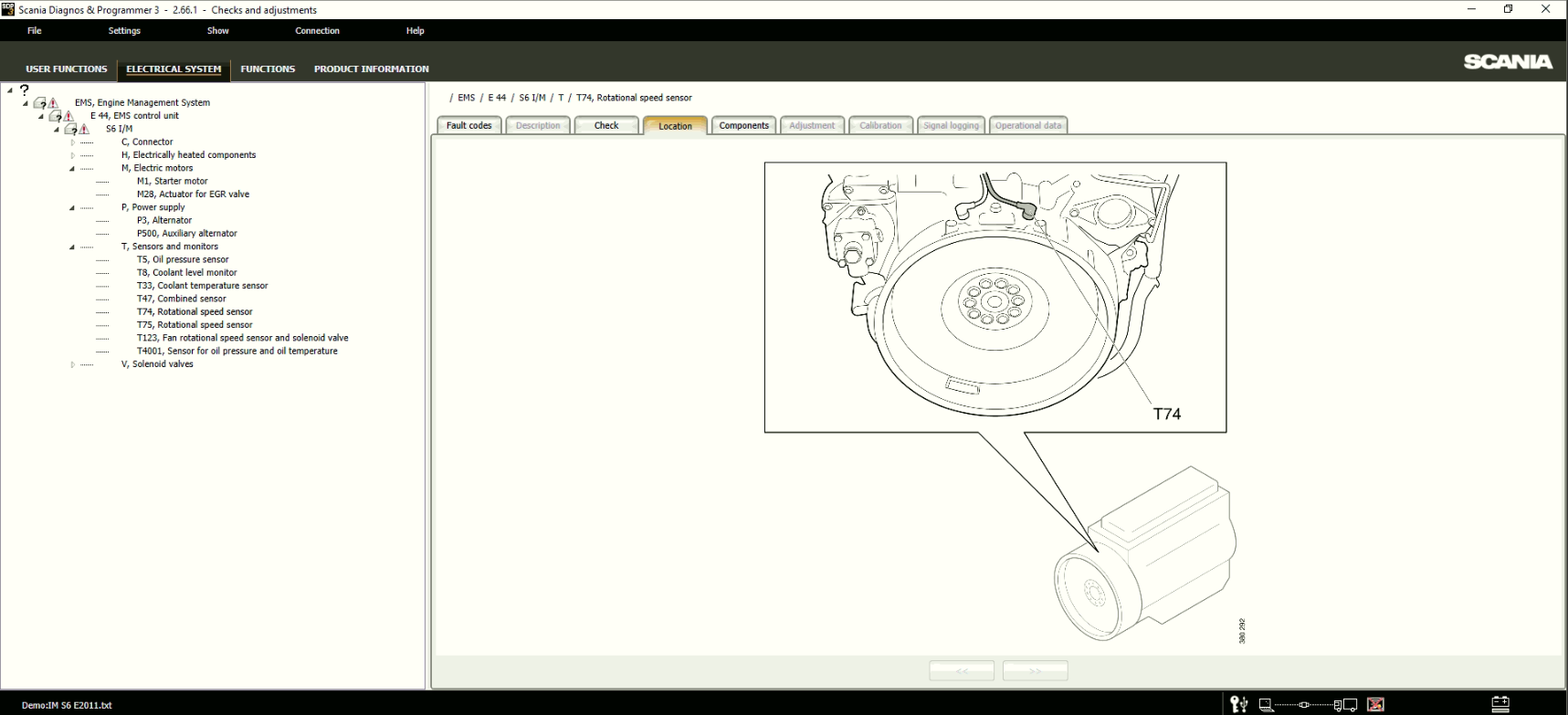Select T75, Rotational speed sensor
This screenshot has width=1568, height=715.
[x=195, y=325]
